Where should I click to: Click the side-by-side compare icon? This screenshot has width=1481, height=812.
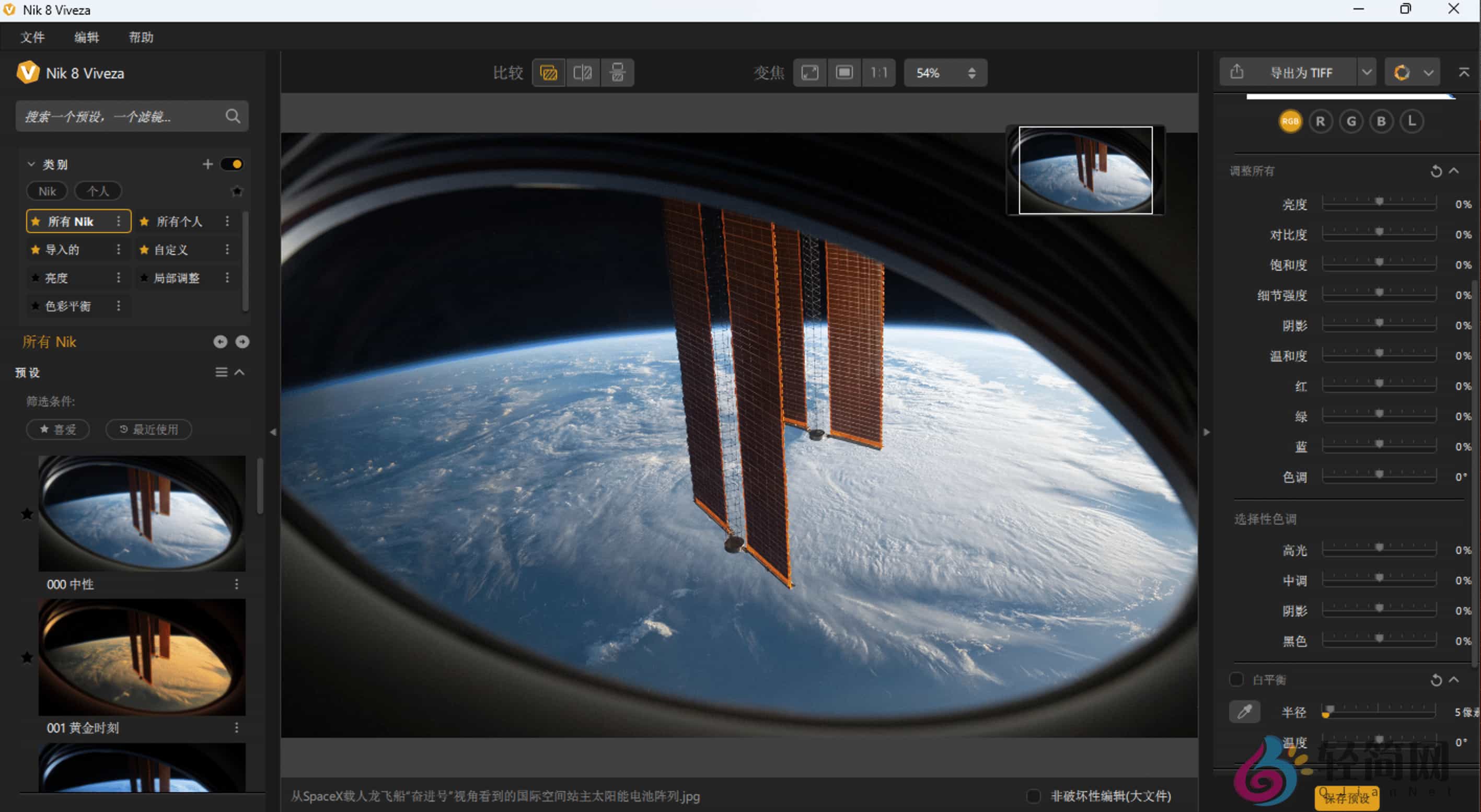coord(617,73)
